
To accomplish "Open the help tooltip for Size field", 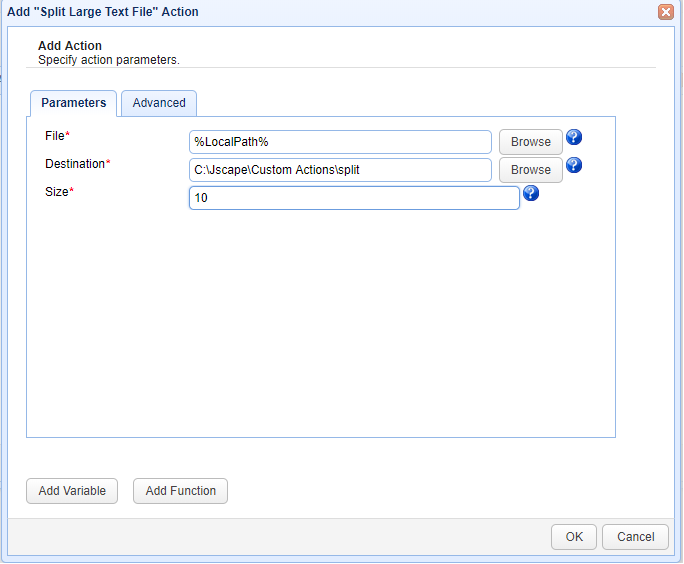I will (x=531, y=194).
